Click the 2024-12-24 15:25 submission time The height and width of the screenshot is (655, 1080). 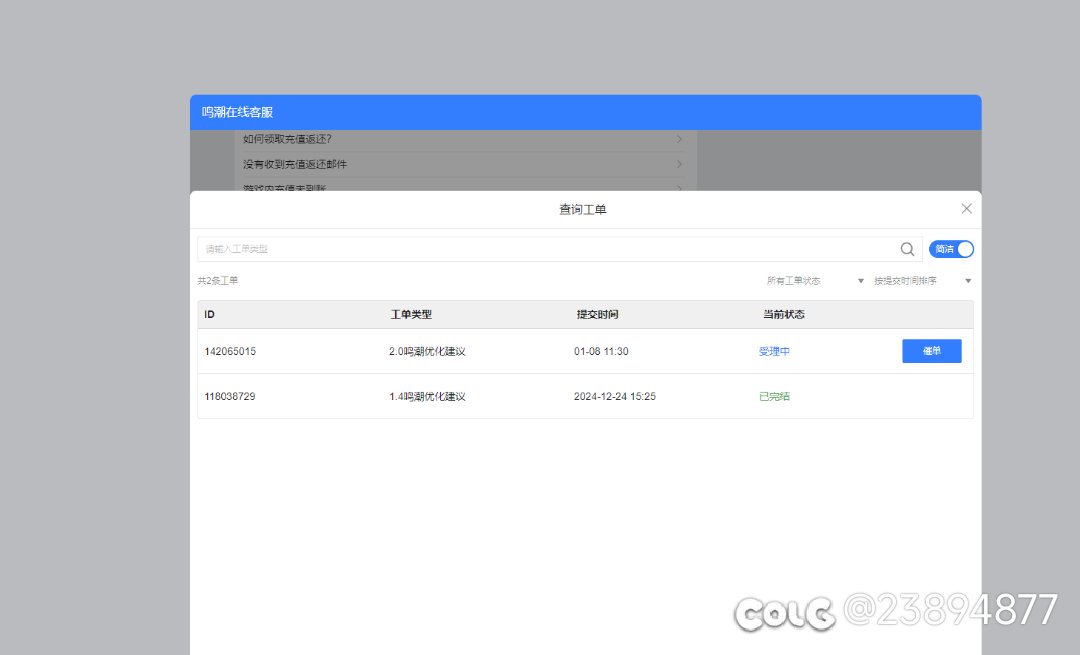[615, 397]
